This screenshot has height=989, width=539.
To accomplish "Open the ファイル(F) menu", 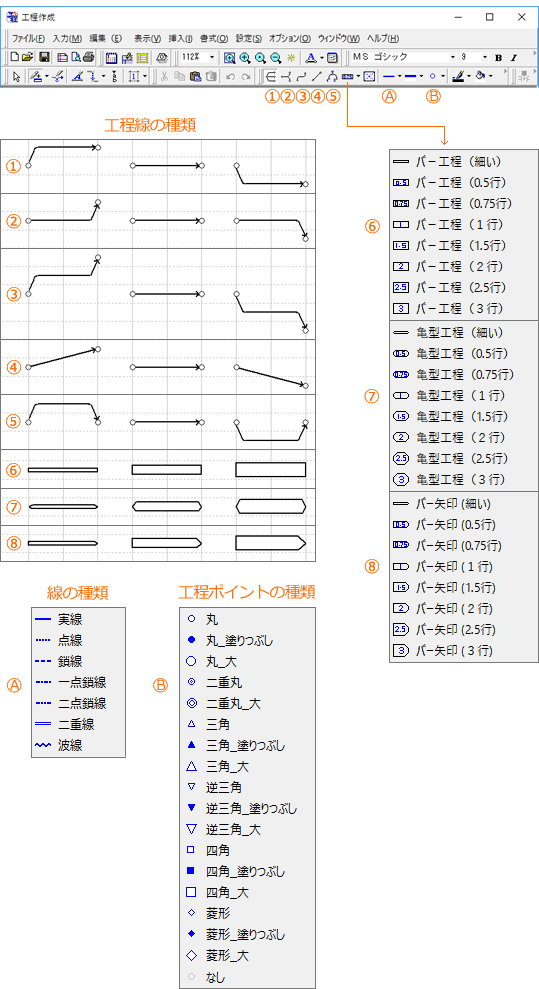I will coord(28,38).
